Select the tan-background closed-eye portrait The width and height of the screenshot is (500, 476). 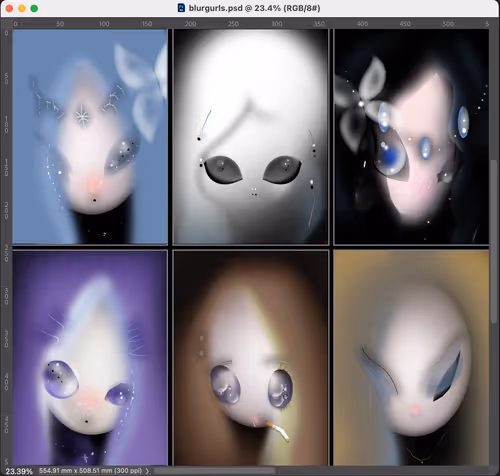411,358
